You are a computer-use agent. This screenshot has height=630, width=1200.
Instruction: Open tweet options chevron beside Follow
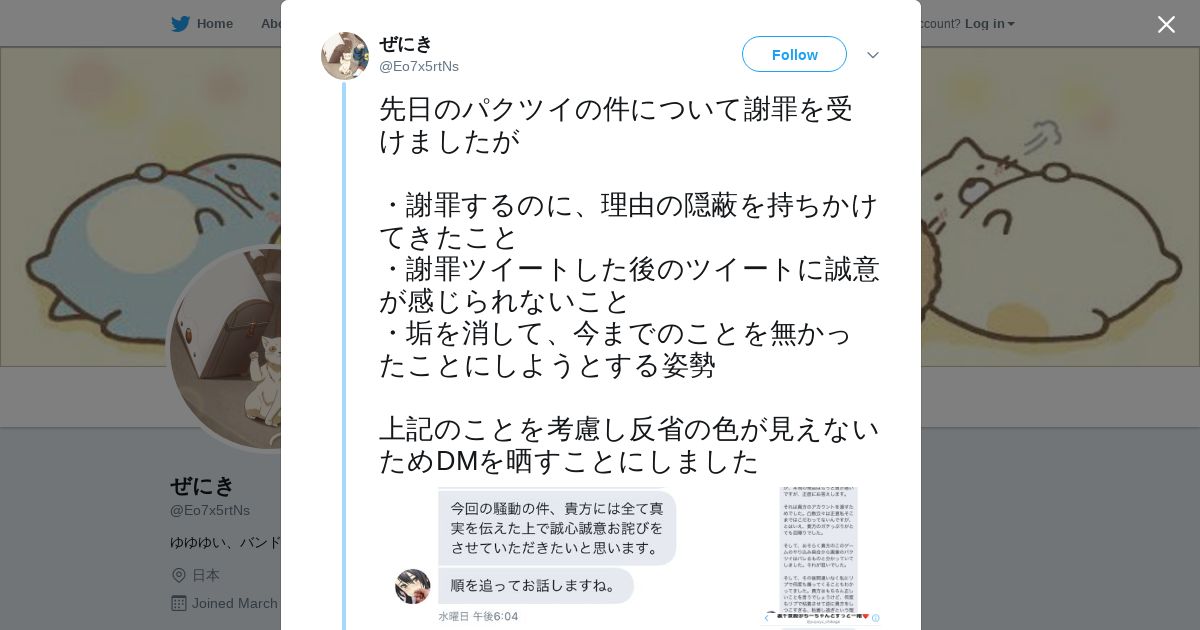(x=873, y=55)
